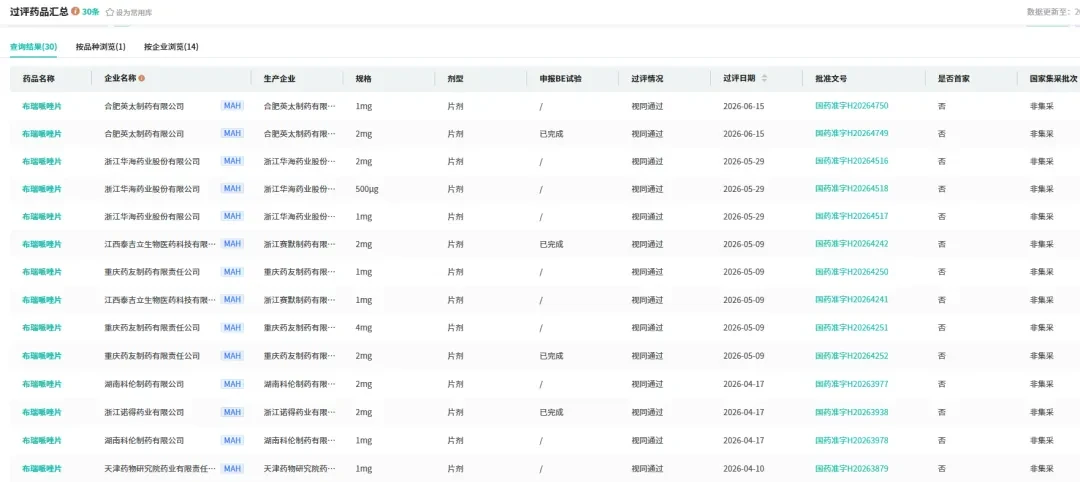Open approval link 国药准字H20263879
Viewport: 1080px width, 482px height.
click(x=851, y=469)
